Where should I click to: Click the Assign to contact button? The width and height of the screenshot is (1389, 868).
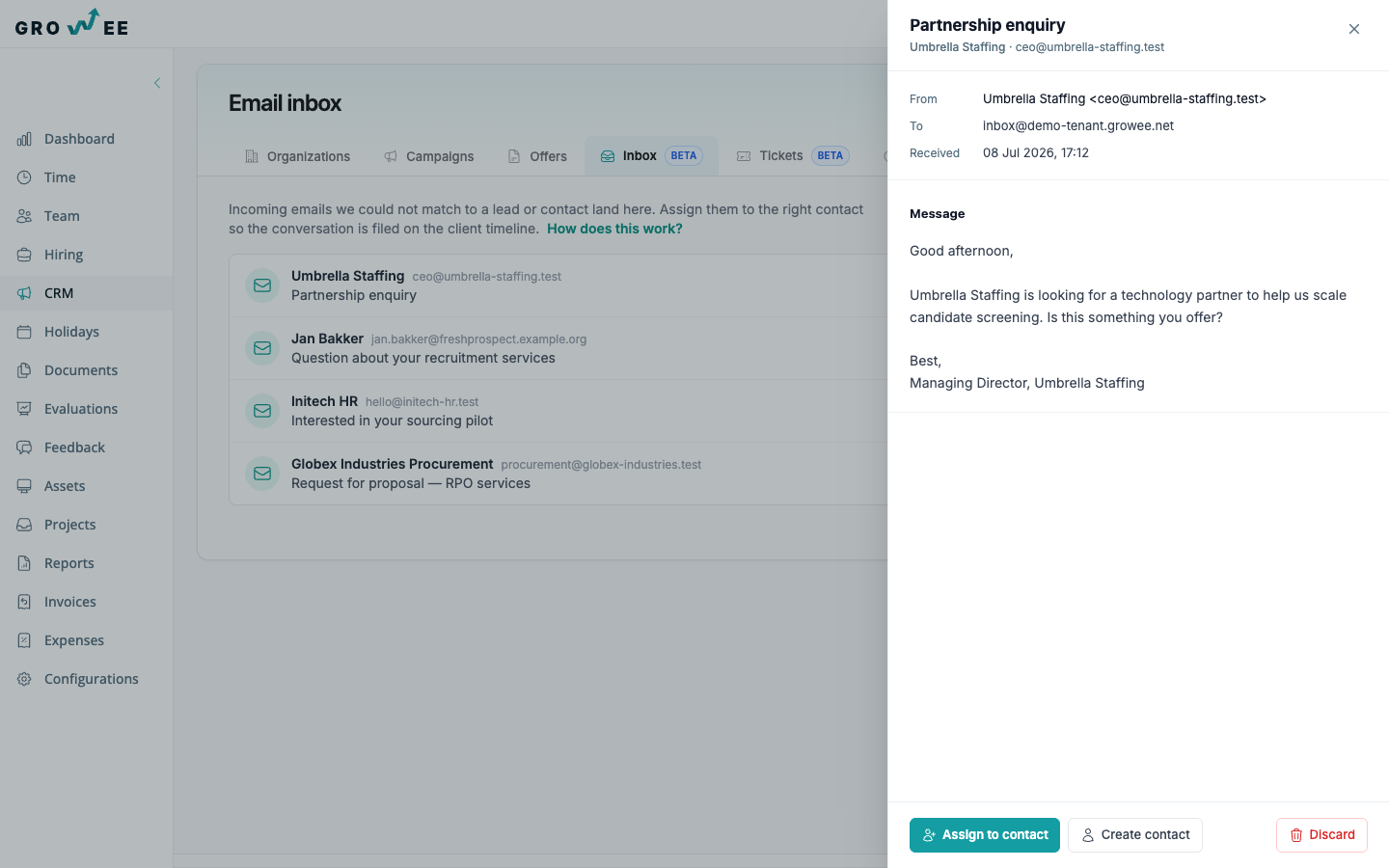coord(985,835)
